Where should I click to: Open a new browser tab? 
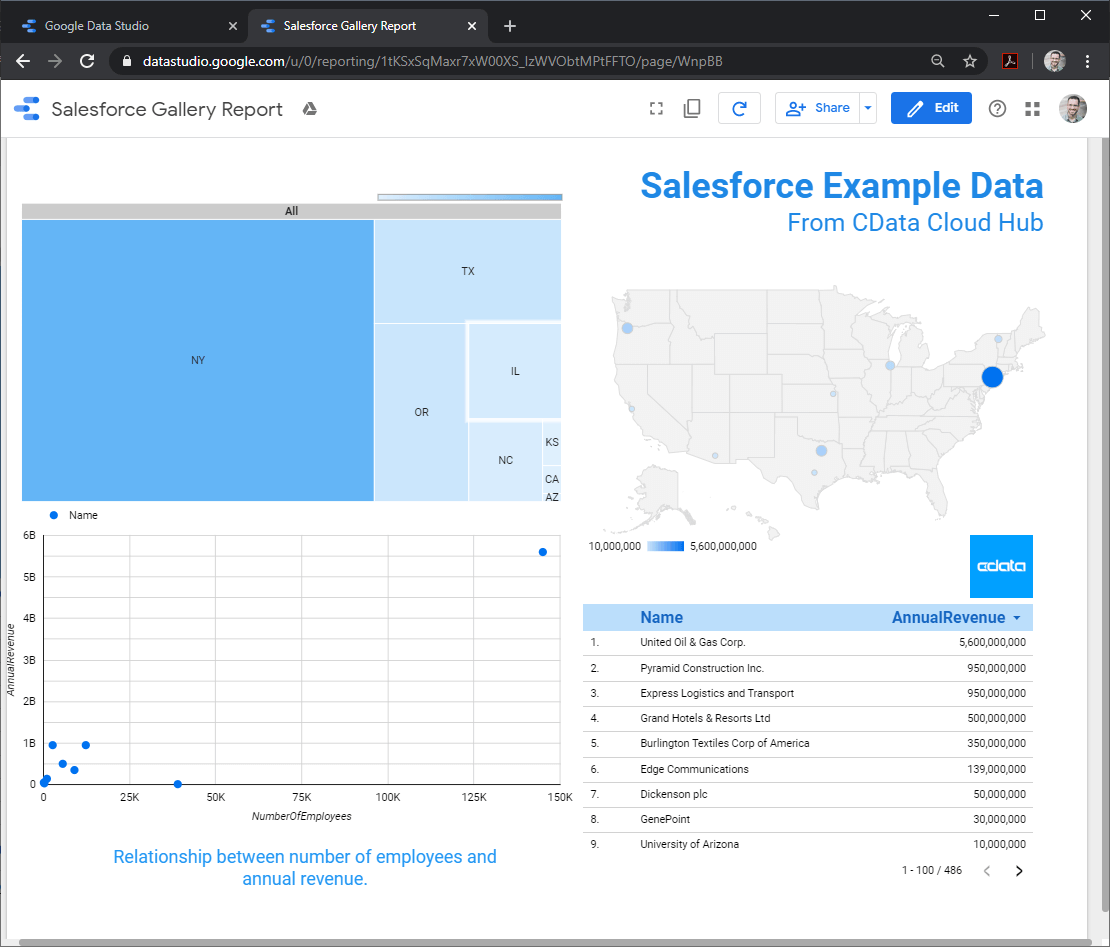click(510, 26)
